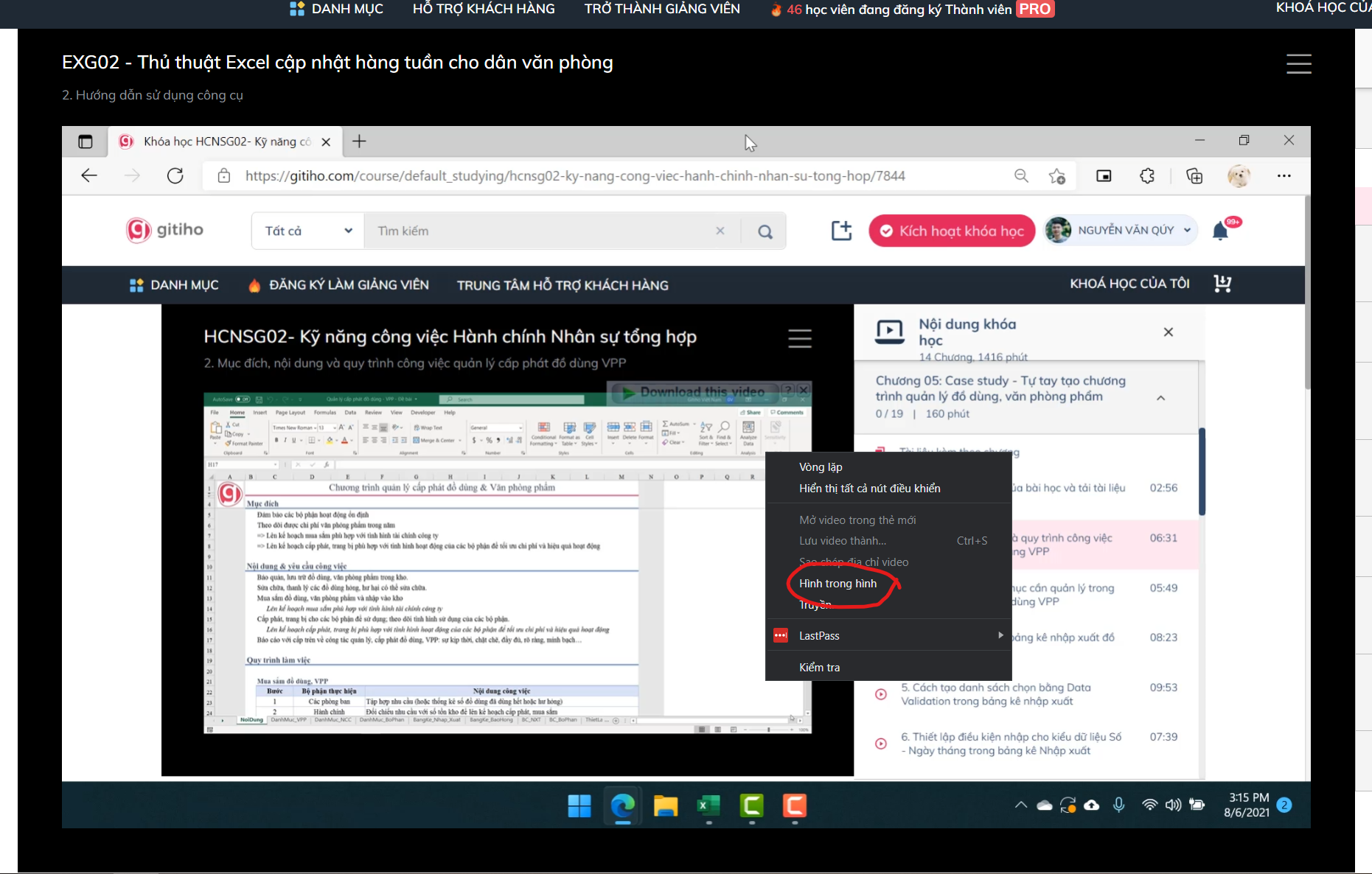Clear the gitiho search field
This screenshot has width=1372, height=874.
(x=720, y=231)
